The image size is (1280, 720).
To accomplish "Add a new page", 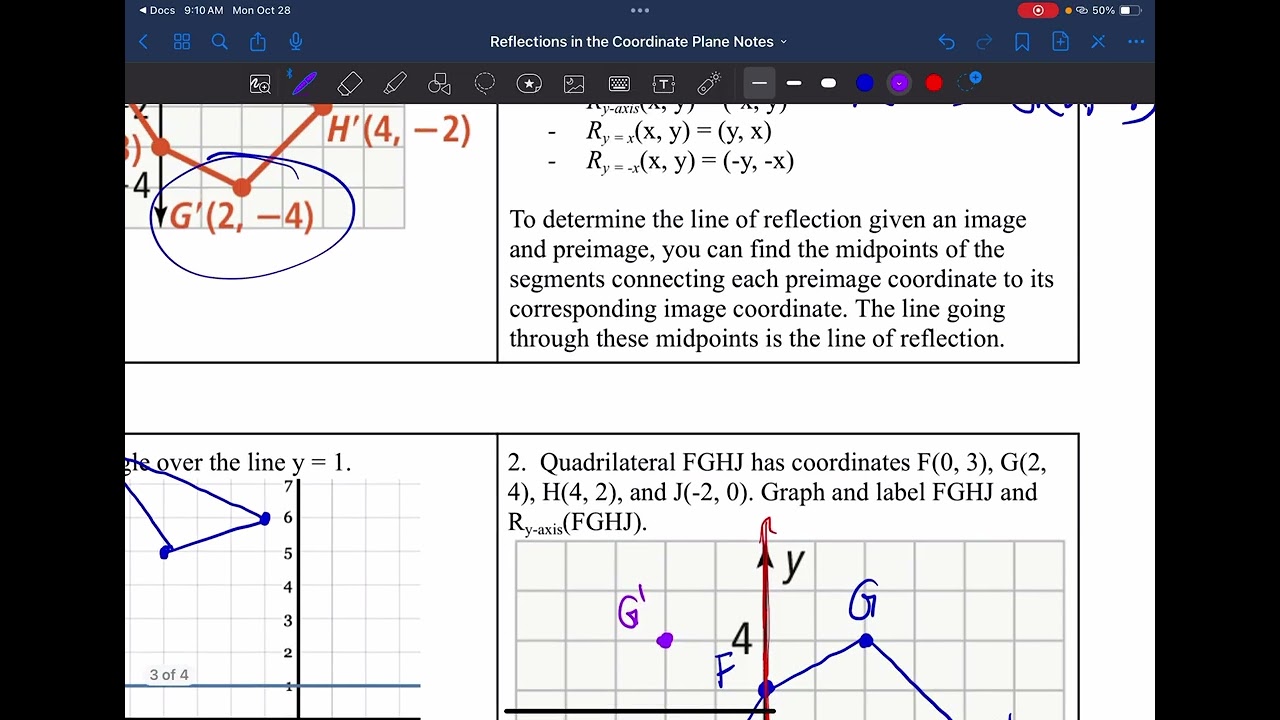I will tap(1060, 42).
